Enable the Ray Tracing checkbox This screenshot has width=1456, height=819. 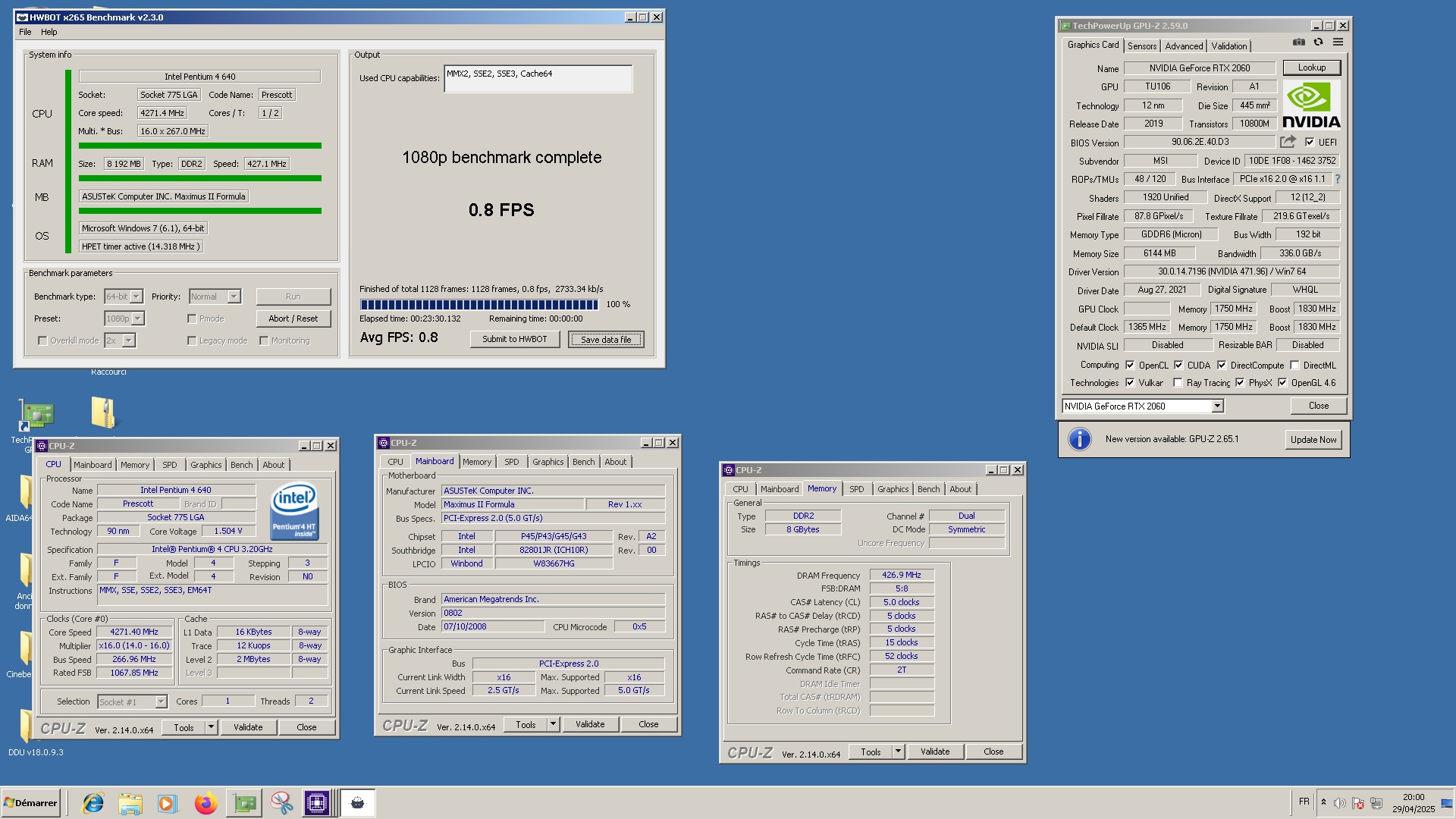coord(1178,383)
